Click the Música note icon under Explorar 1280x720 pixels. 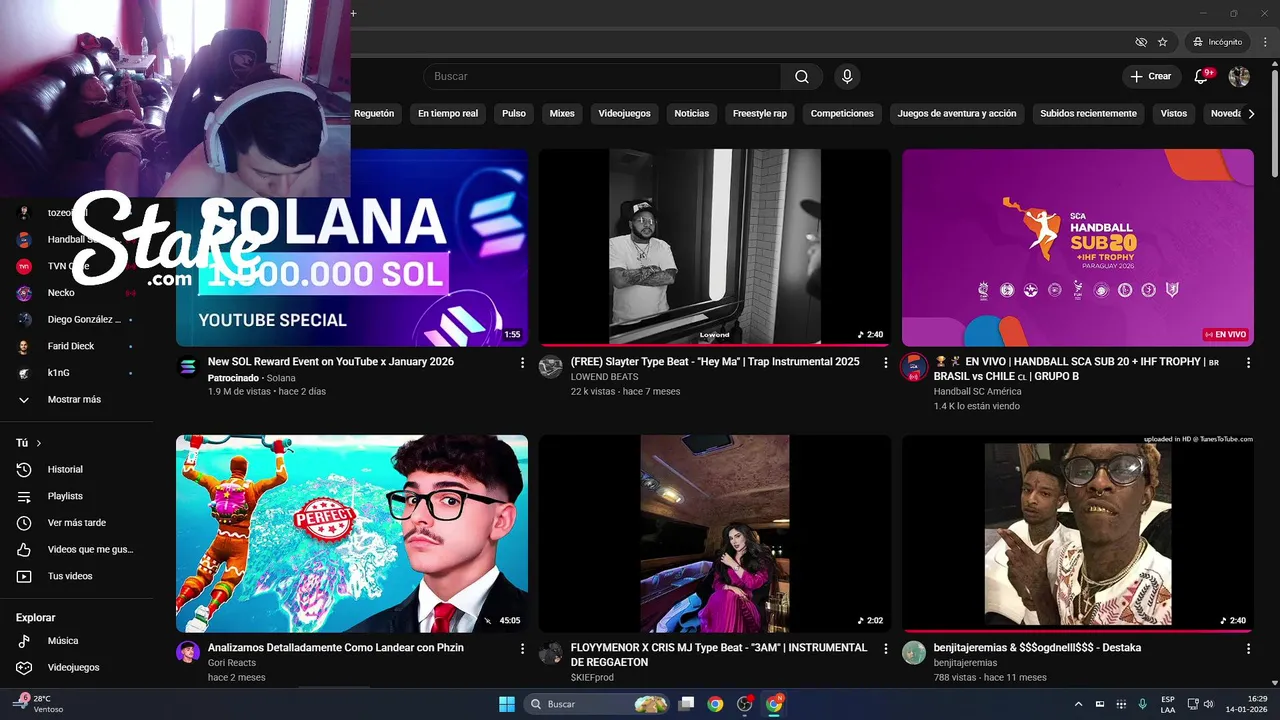tap(25, 641)
